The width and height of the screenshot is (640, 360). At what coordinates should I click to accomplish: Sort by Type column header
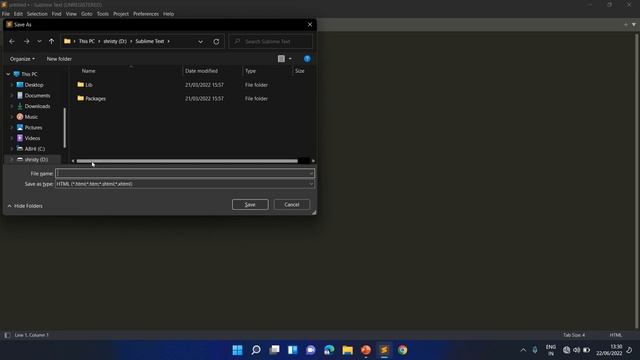[x=250, y=71]
